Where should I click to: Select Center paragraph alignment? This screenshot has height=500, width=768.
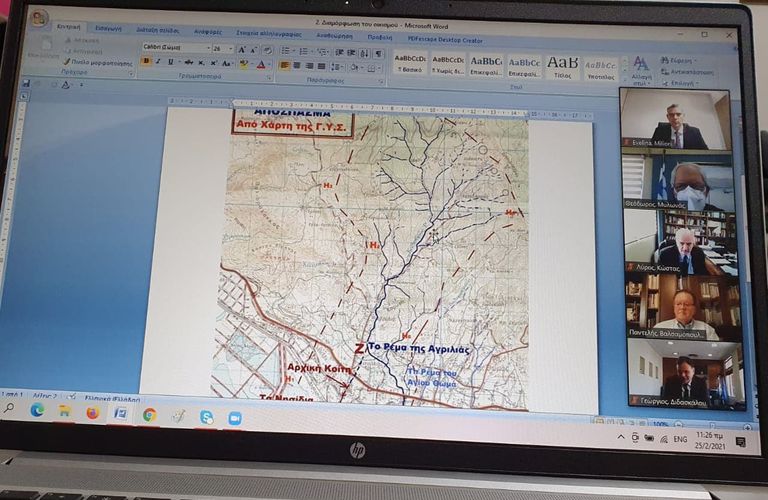click(297, 66)
